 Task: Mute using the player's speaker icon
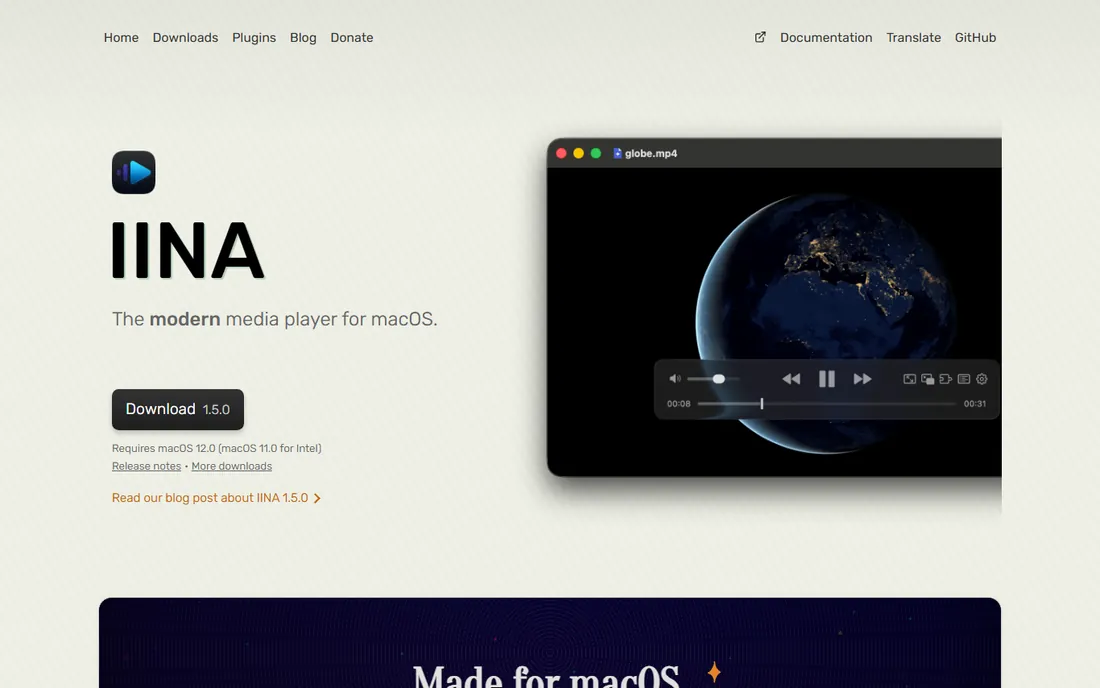click(674, 379)
